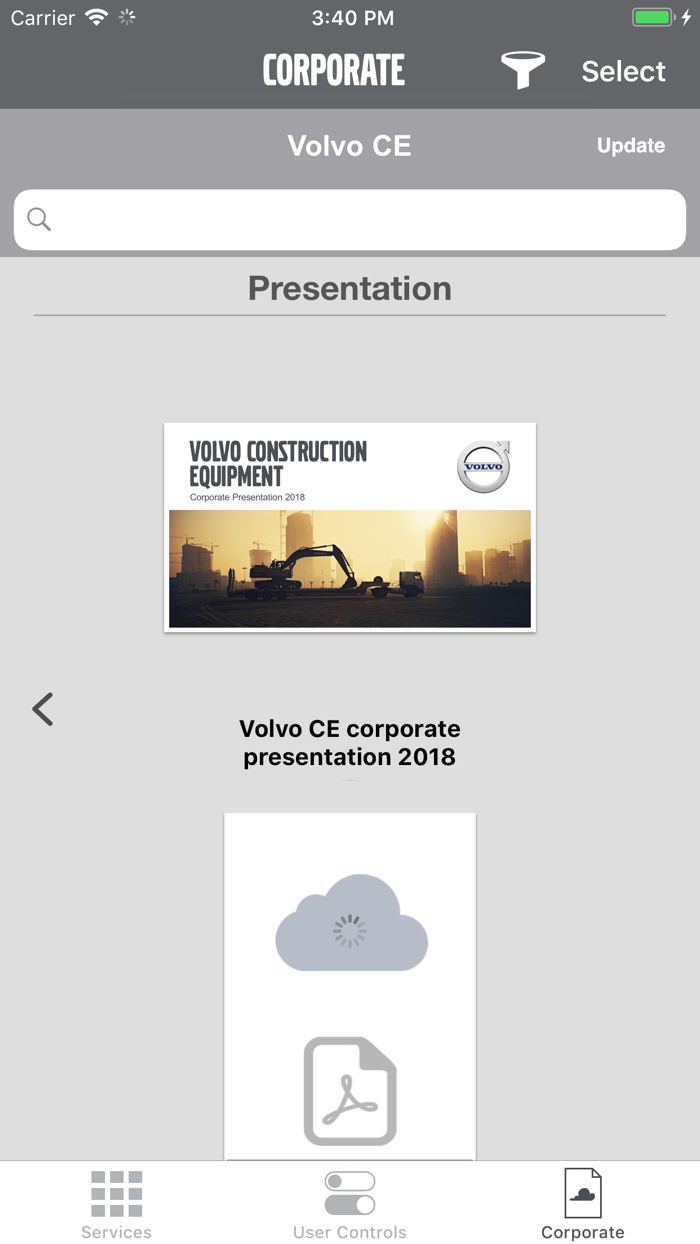Tap the Volvo CE corporate presentation 2018 title
Screen dimensions: 700x1244
coord(350,743)
